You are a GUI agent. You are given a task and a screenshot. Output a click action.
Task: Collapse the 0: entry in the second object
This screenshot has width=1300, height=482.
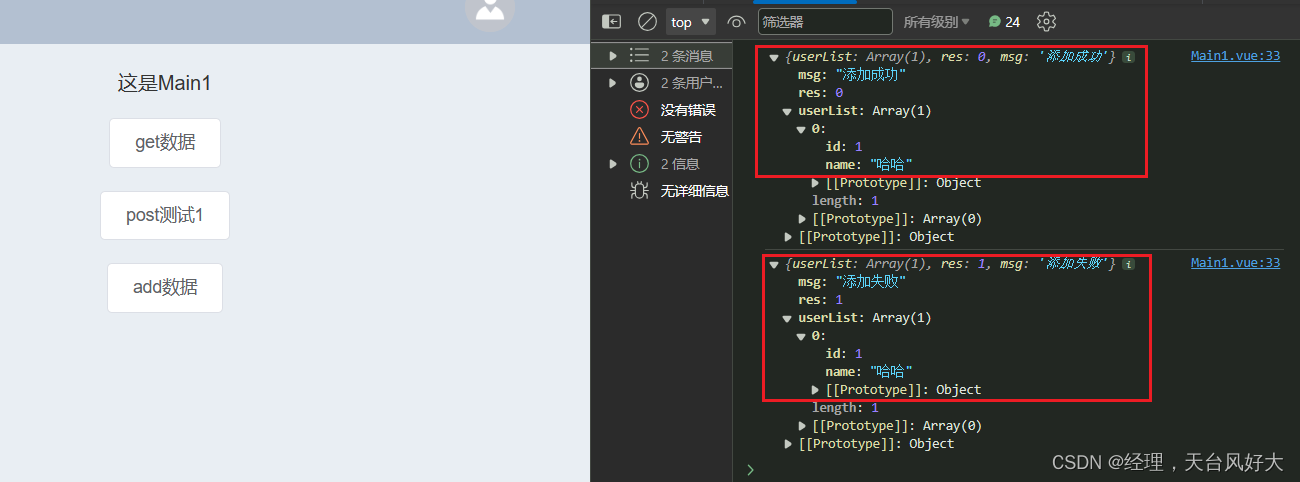(x=801, y=336)
